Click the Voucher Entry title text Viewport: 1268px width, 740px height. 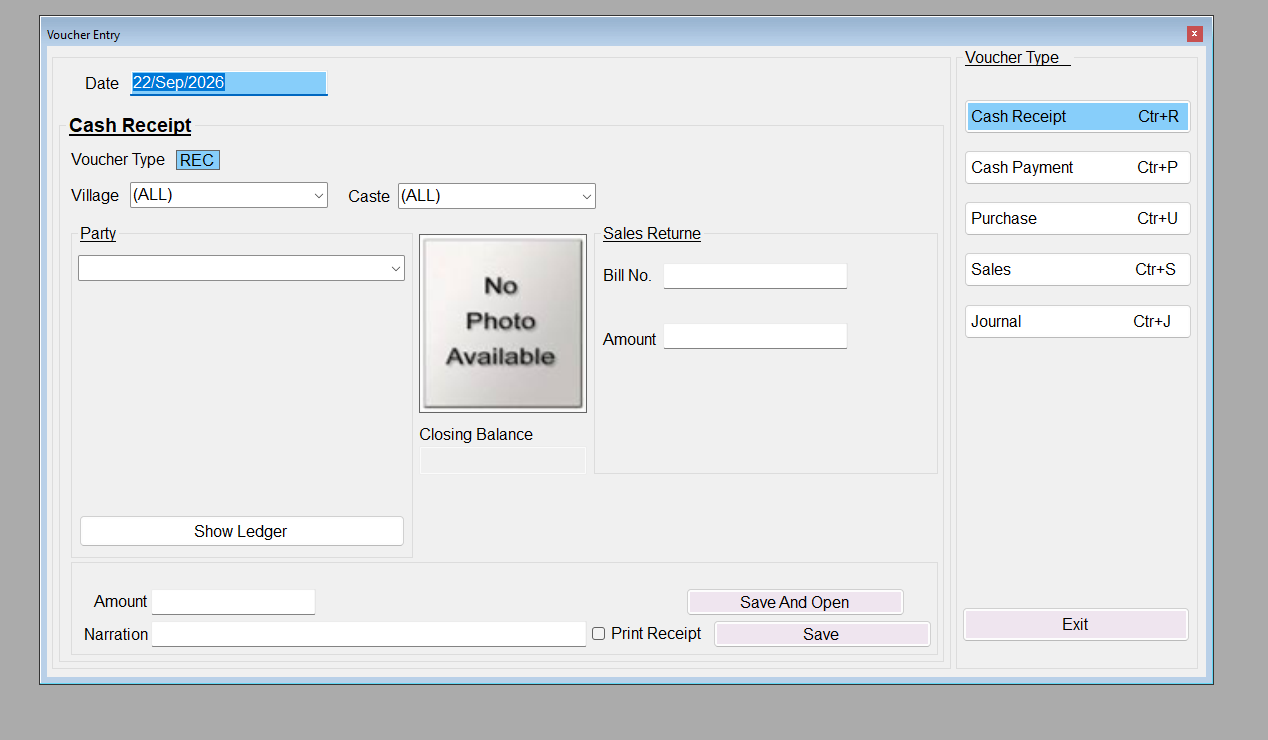[x=83, y=35]
